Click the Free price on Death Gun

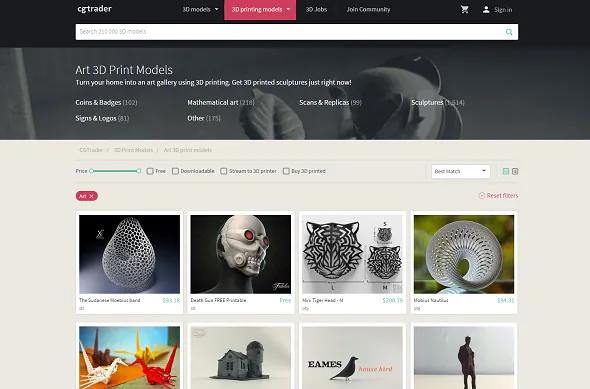click(x=285, y=301)
